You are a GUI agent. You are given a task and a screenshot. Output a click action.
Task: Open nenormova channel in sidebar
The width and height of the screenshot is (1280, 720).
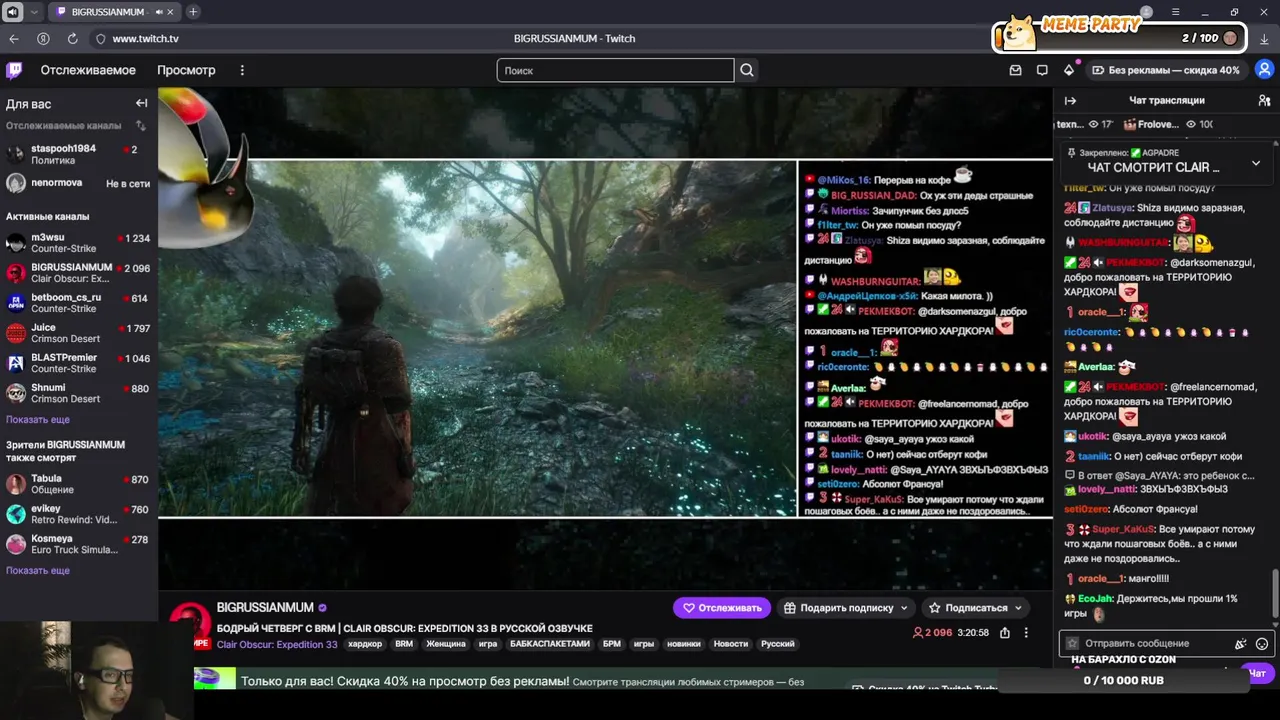coord(78,183)
